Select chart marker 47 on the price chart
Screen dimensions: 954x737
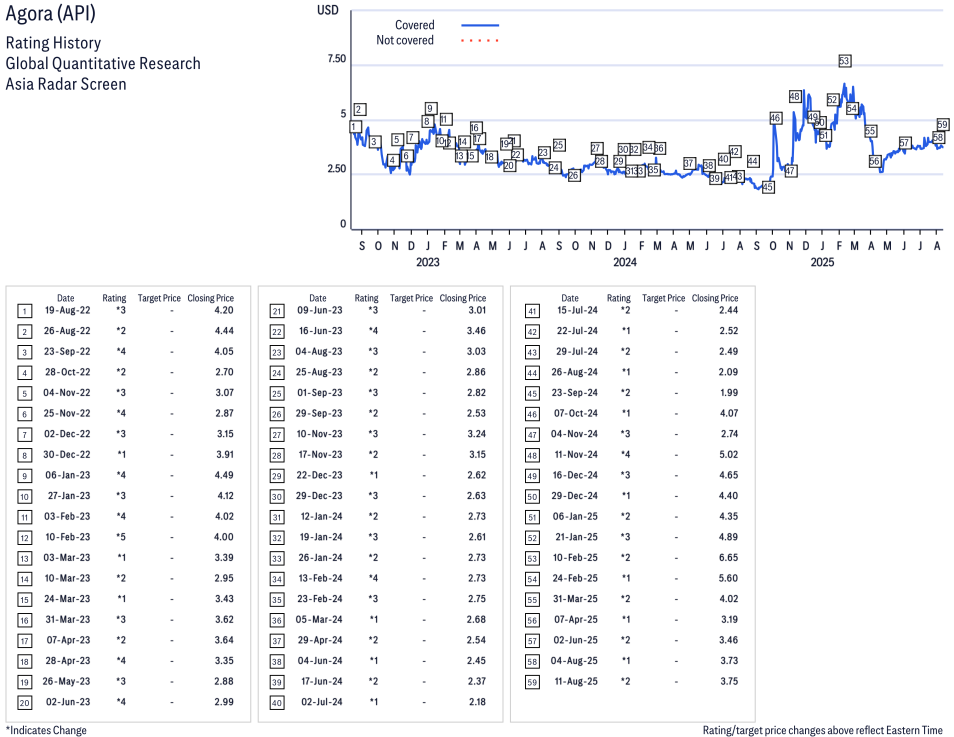[x=790, y=171]
